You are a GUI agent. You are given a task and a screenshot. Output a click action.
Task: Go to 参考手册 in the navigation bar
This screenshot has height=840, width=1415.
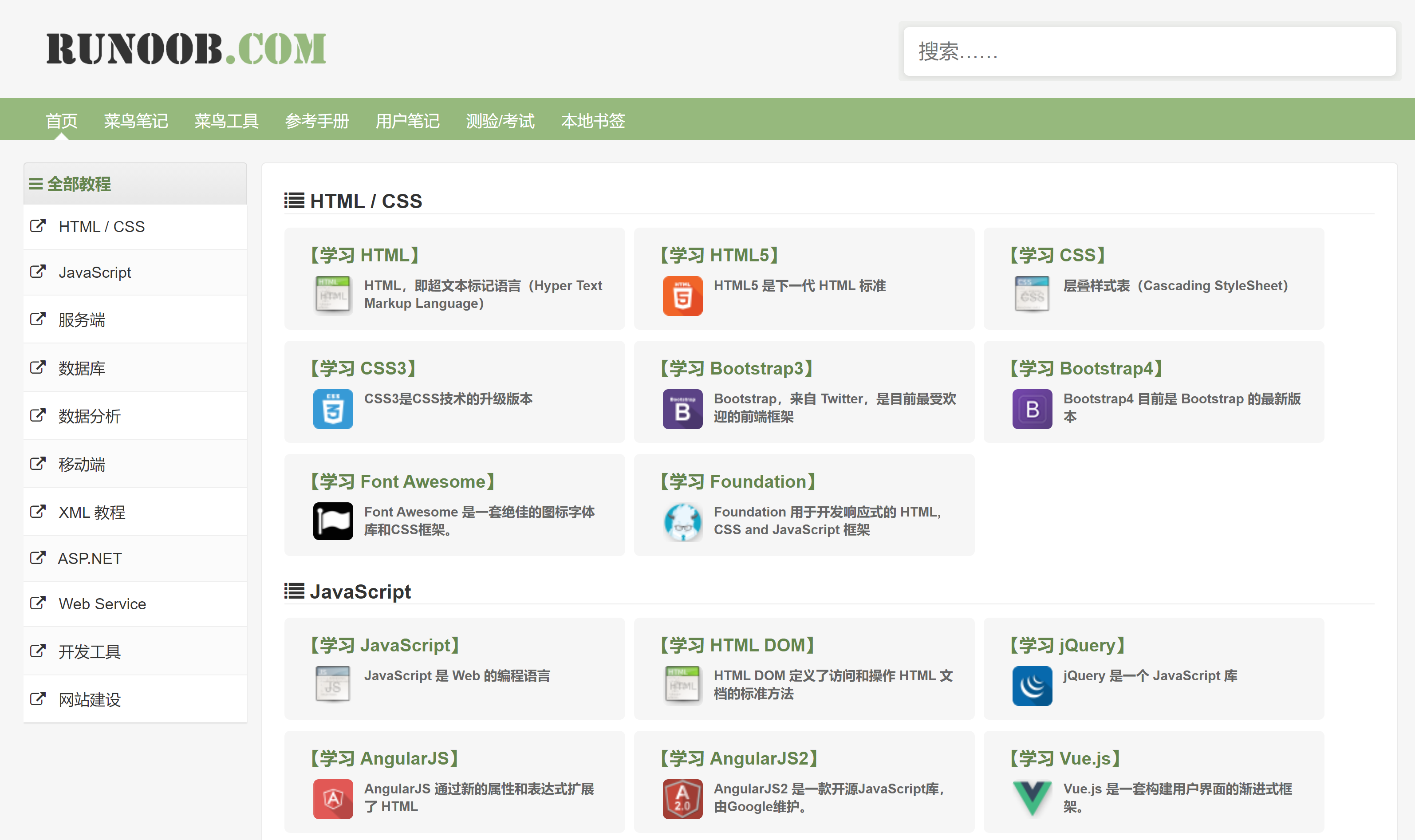click(317, 121)
